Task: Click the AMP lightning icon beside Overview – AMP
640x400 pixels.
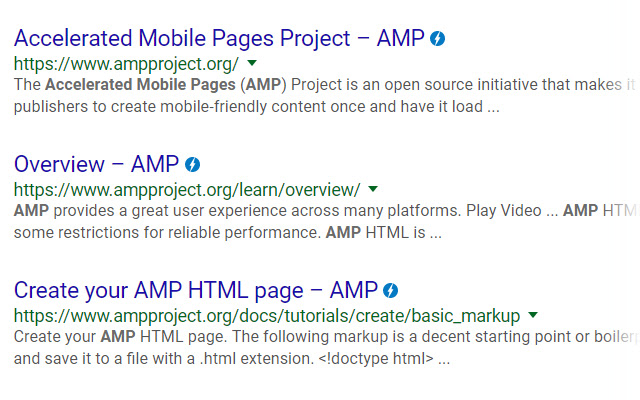Action: (x=192, y=165)
